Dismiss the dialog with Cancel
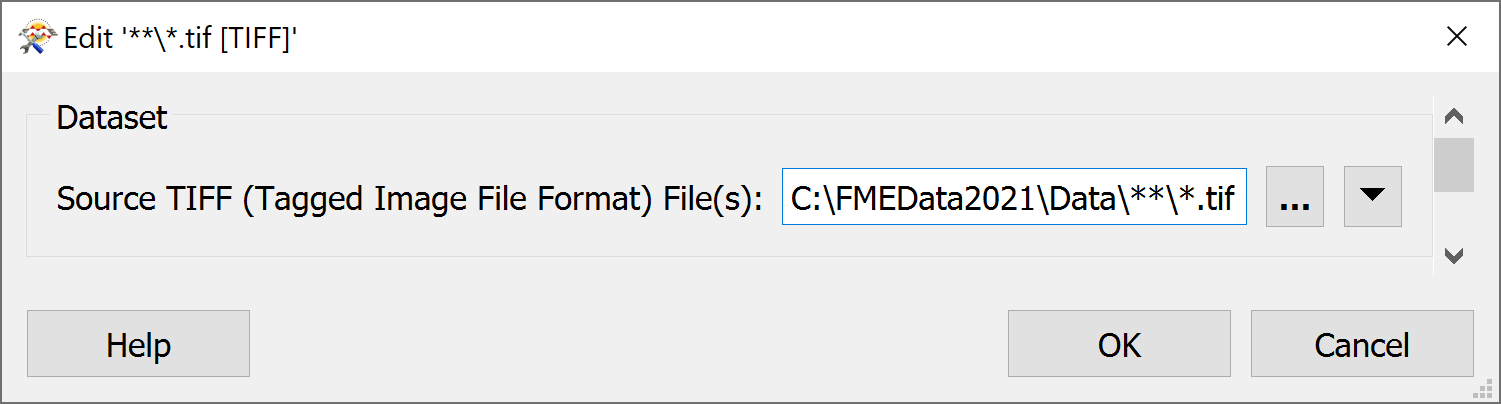Viewport: 1501px width, 404px height. (1361, 344)
